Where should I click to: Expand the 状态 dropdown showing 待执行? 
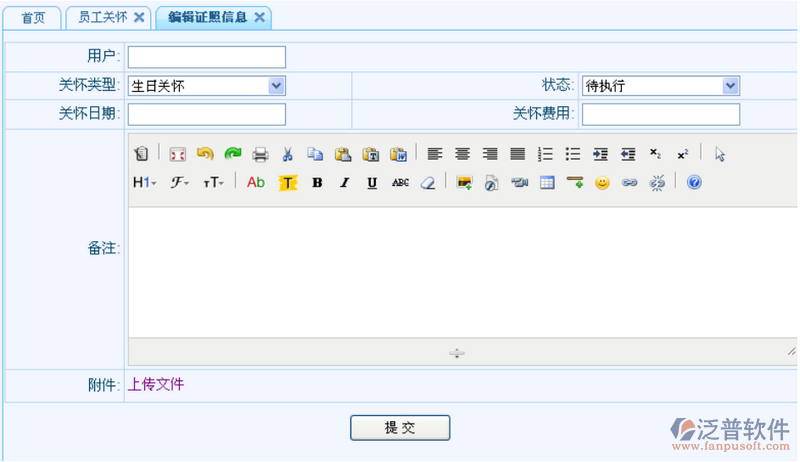pos(660,86)
